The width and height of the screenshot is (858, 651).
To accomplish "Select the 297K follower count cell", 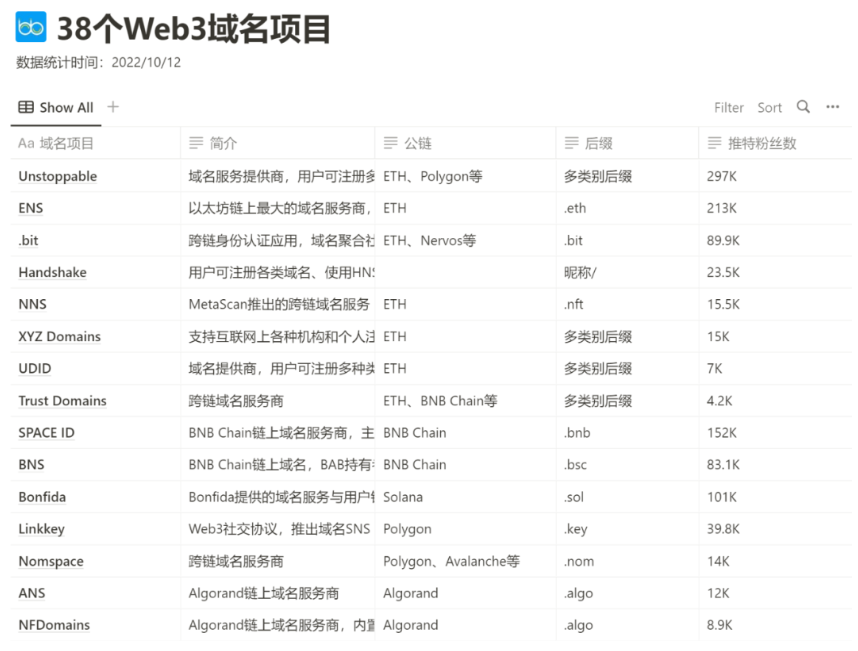I will click(x=775, y=176).
